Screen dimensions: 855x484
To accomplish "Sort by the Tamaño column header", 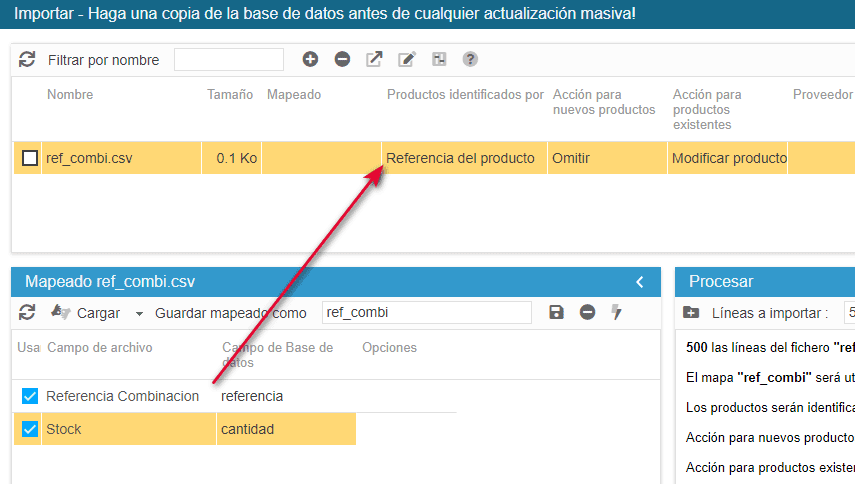I will click(x=230, y=95).
